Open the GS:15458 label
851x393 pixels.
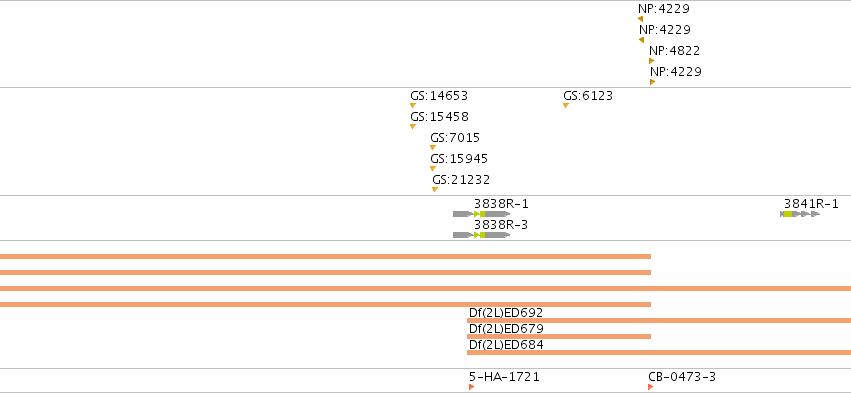coord(440,117)
